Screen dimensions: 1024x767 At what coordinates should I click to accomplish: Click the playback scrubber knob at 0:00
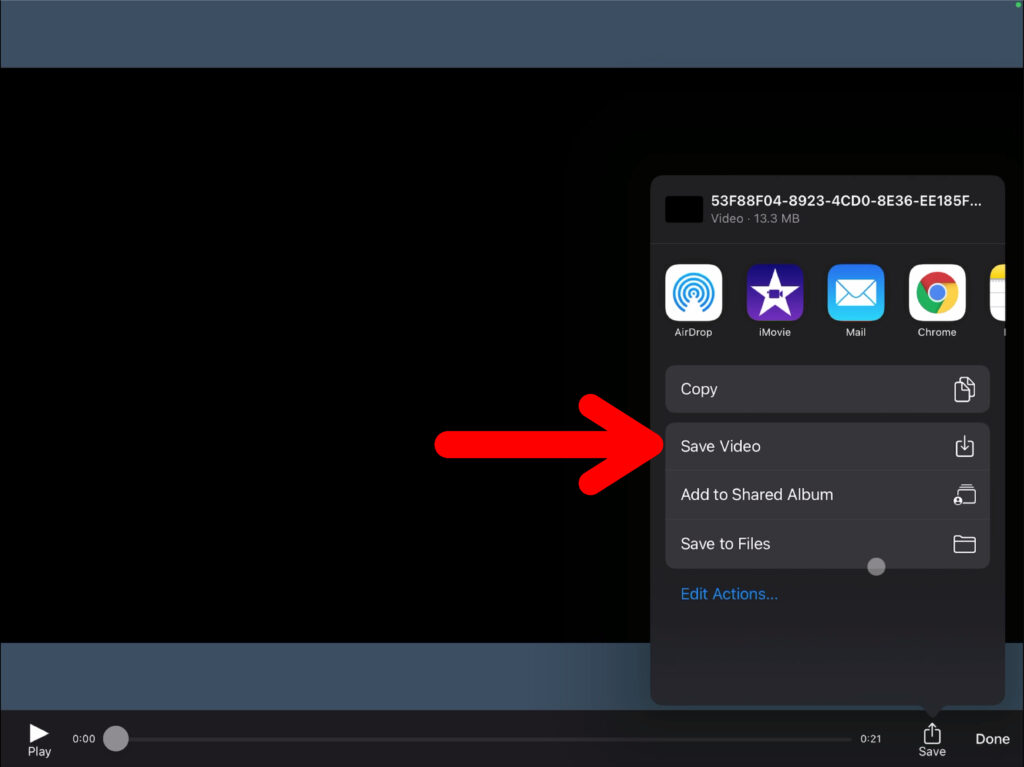[x=116, y=739]
